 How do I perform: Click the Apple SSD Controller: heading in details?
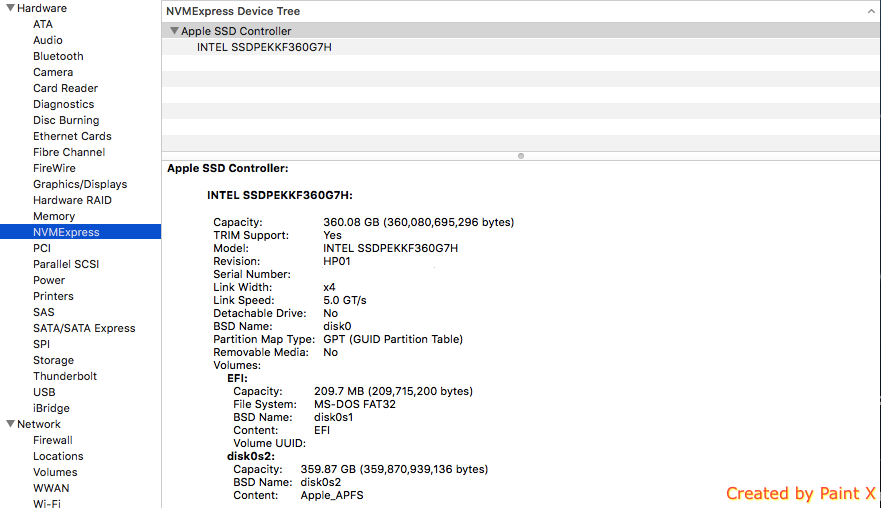(228, 169)
